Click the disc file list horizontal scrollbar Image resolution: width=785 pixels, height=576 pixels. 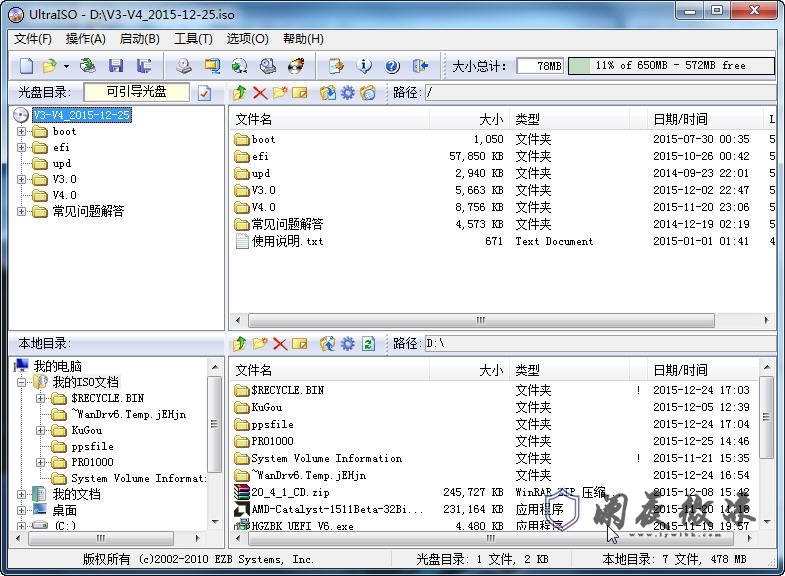tap(481, 320)
